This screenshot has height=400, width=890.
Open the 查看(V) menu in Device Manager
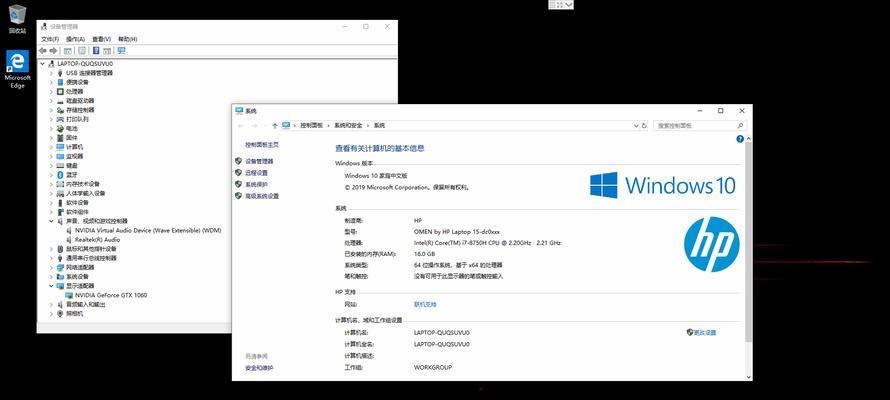[x=102, y=39]
